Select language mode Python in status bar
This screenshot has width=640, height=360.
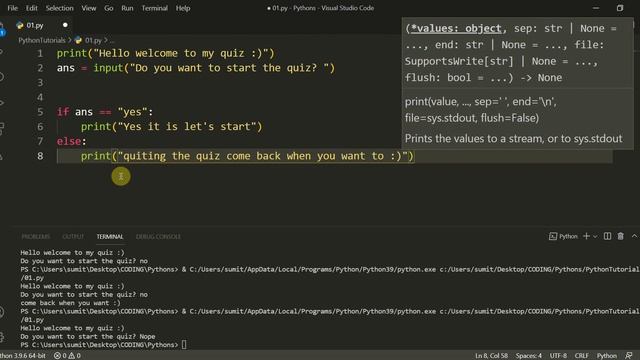click(607, 356)
